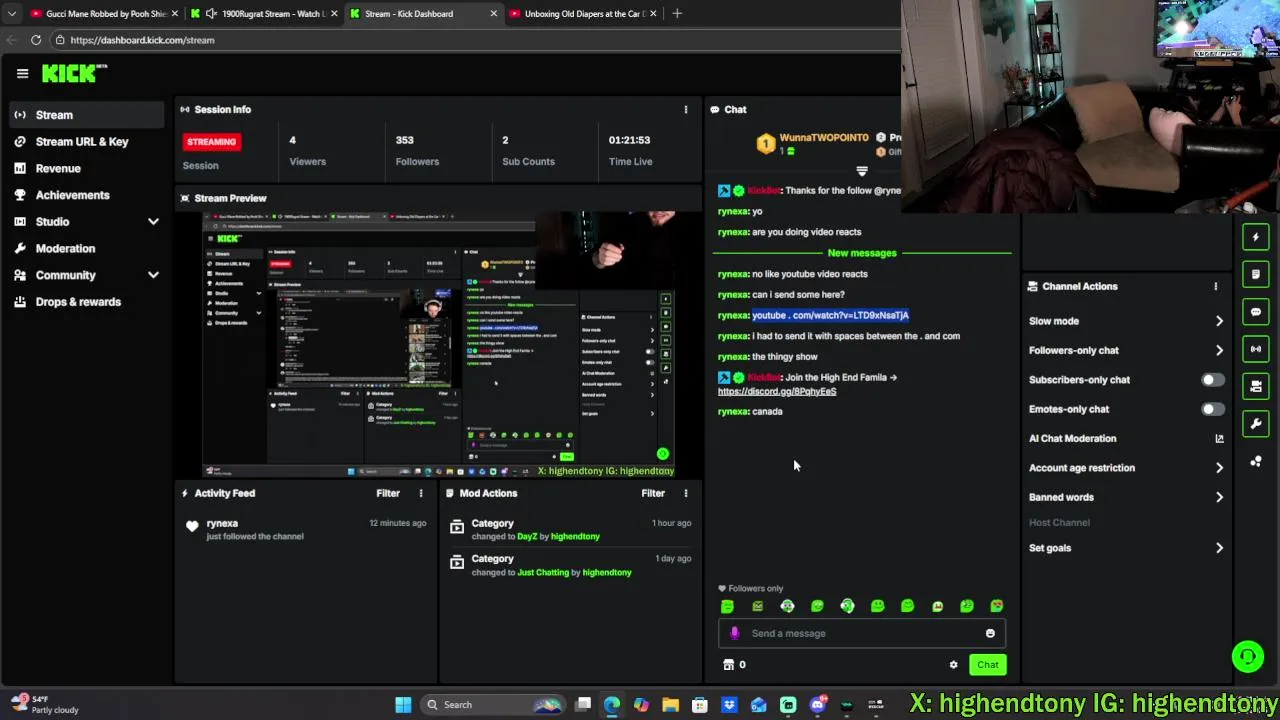The width and height of the screenshot is (1280, 720).
Task: Click the document panel icon in right rail
Action: (x=1256, y=274)
